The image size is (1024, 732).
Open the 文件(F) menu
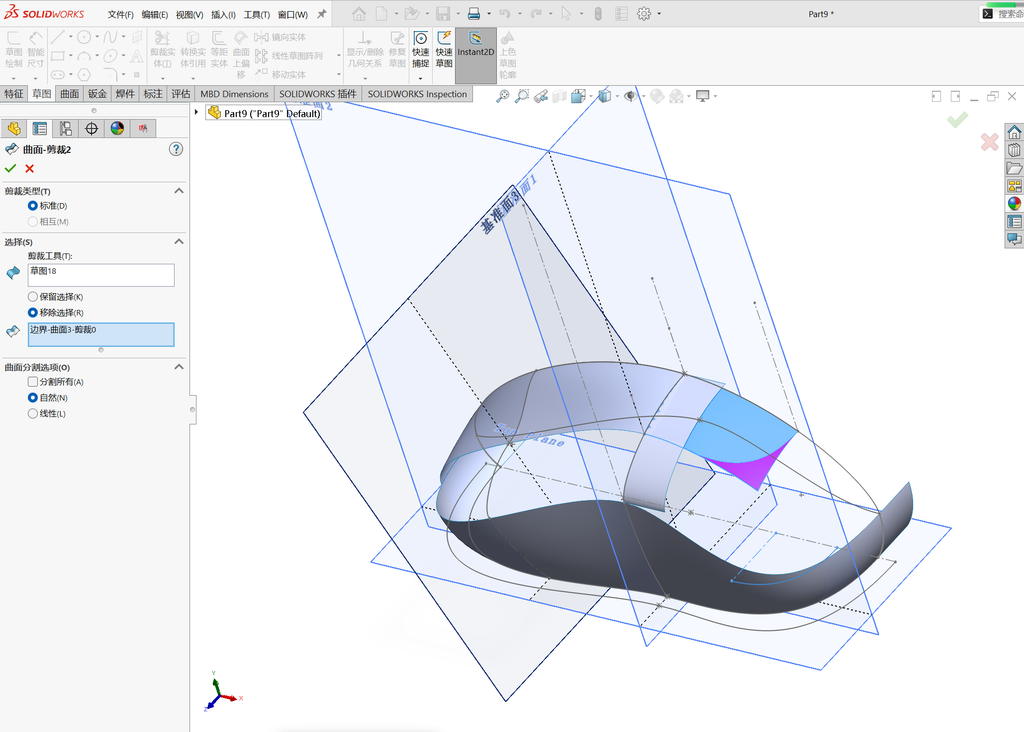coord(121,14)
